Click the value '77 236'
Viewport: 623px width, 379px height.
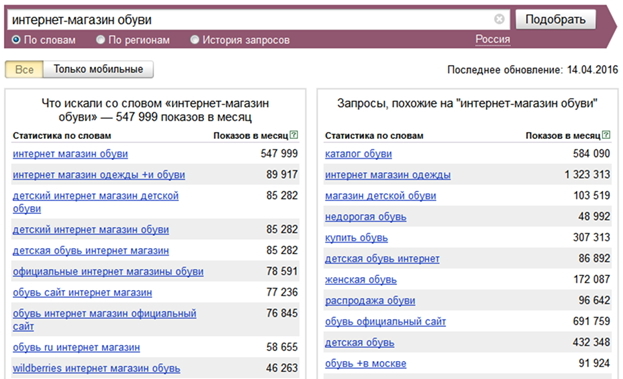point(282,292)
